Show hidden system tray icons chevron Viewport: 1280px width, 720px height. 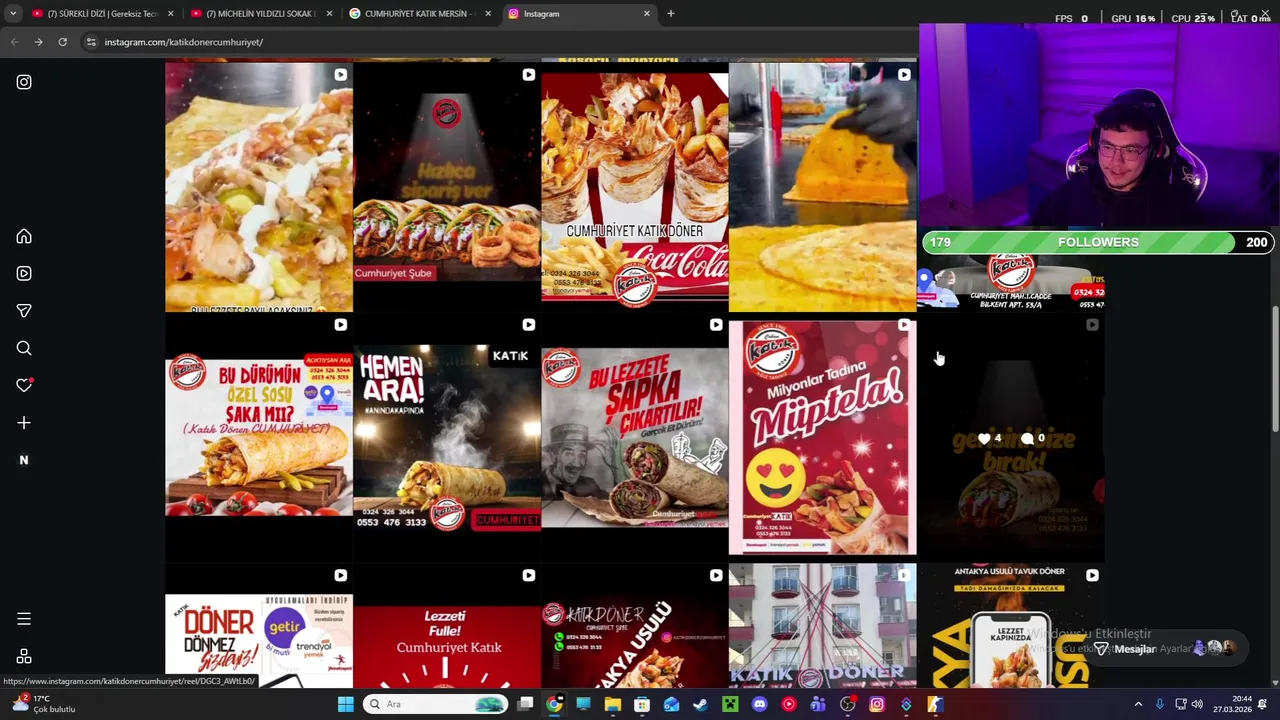coord(1138,704)
